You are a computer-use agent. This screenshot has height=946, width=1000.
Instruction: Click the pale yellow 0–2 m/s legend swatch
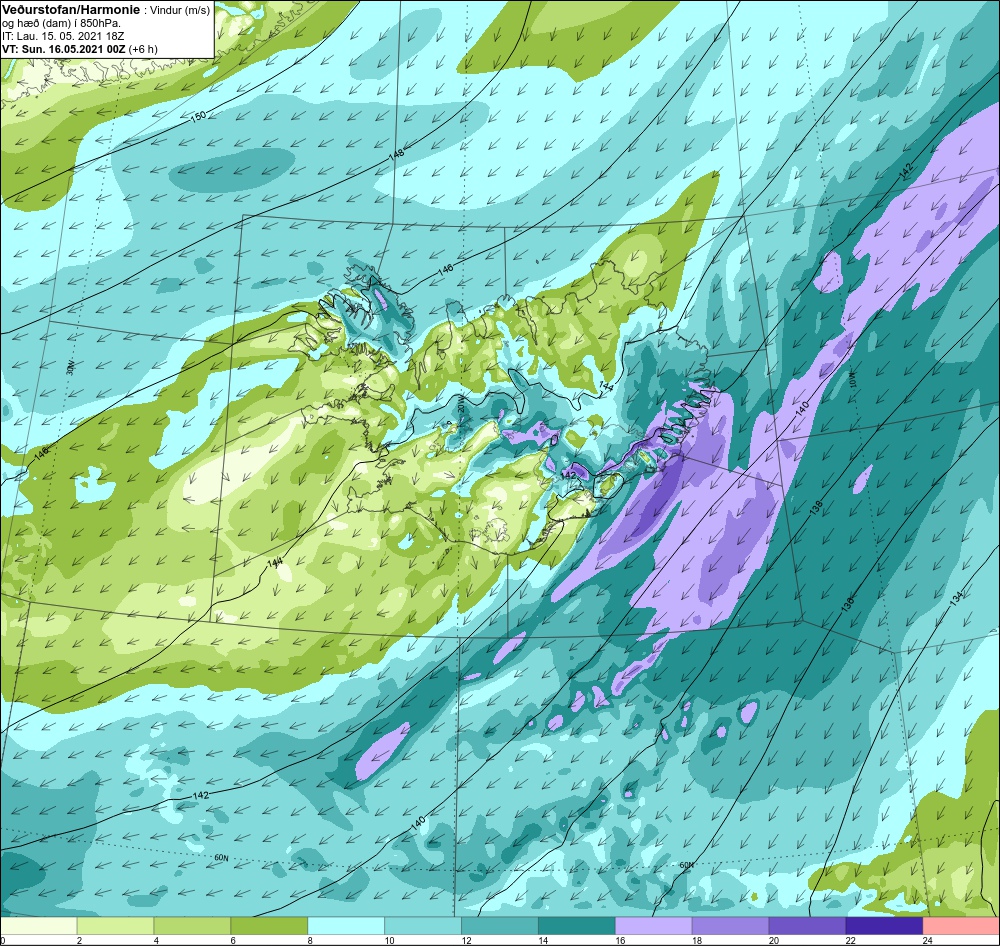tap(39, 926)
